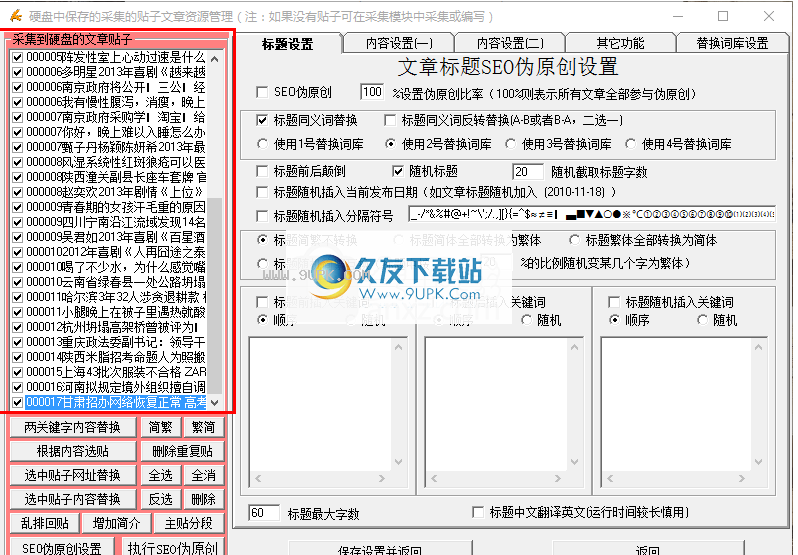The image size is (798, 555).
Task: Choose 顺序 under 标题随机插入关键词
Action: pos(614,320)
